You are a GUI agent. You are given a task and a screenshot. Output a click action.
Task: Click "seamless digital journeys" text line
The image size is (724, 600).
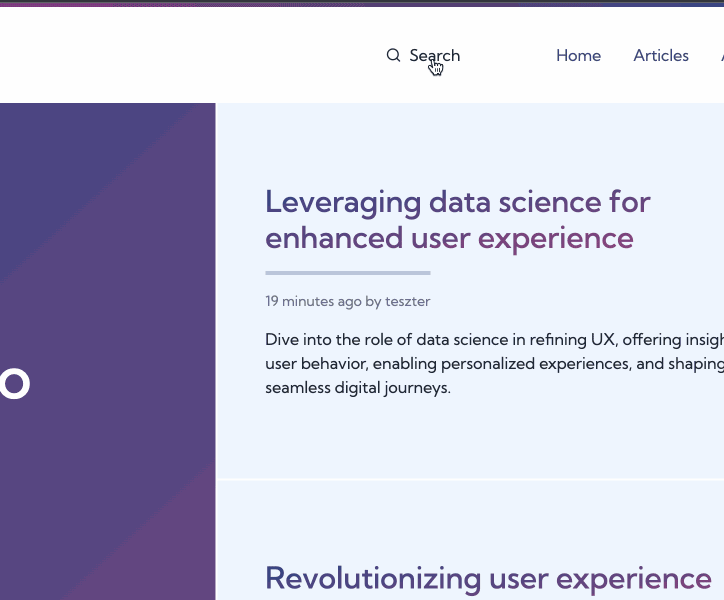click(358, 388)
